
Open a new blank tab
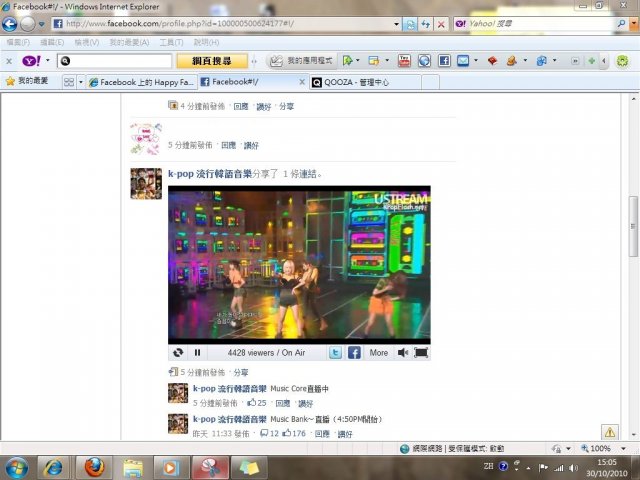coord(430,82)
